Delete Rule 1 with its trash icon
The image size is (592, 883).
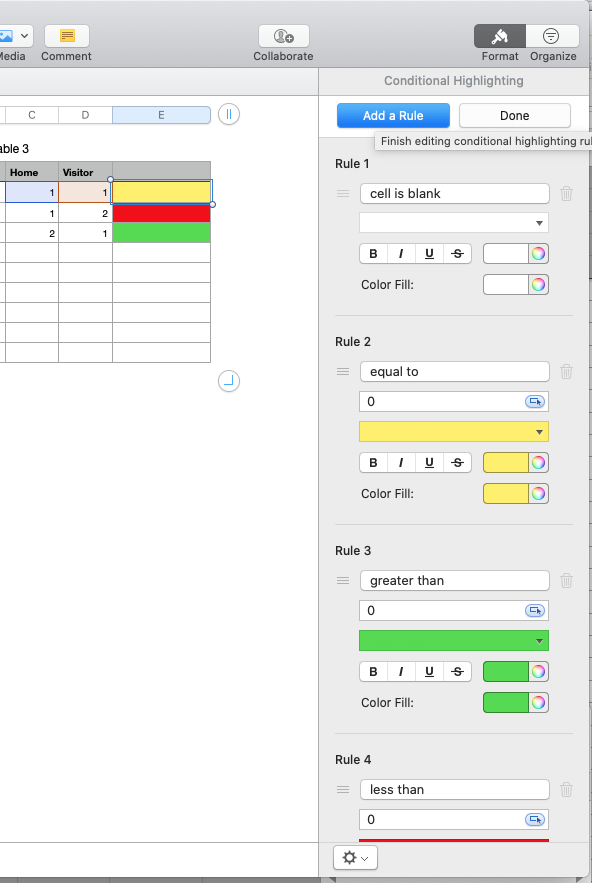pos(566,193)
